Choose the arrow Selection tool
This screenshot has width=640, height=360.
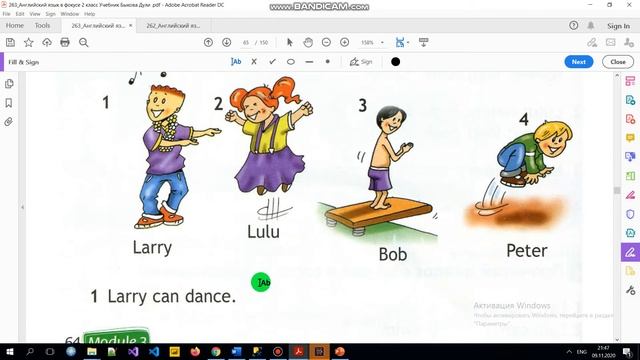click(x=290, y=42)
